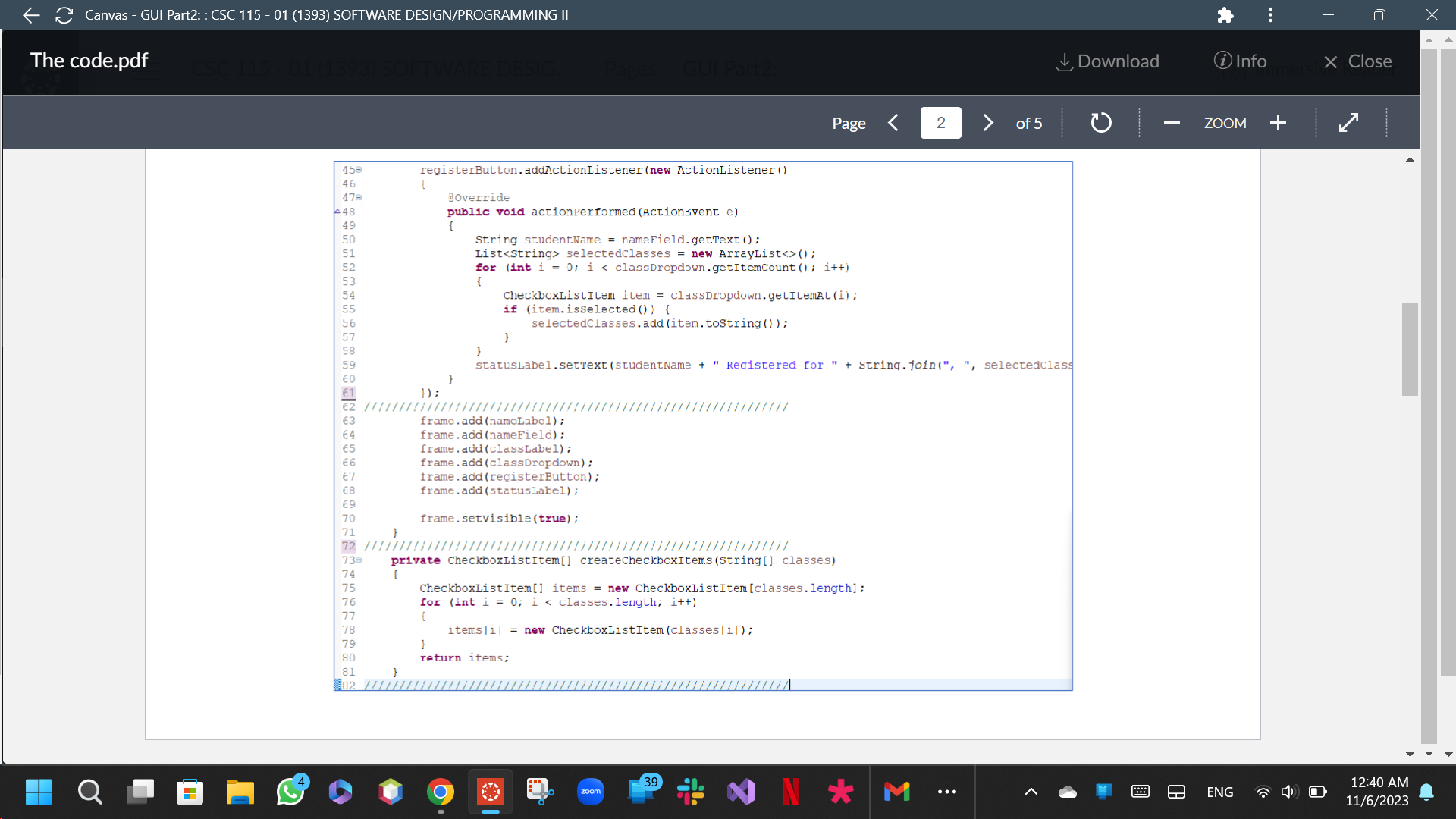The width and height of the screenshot is (1456, 819).
Task: Go to the next page
Action: [x=987, y=122]
